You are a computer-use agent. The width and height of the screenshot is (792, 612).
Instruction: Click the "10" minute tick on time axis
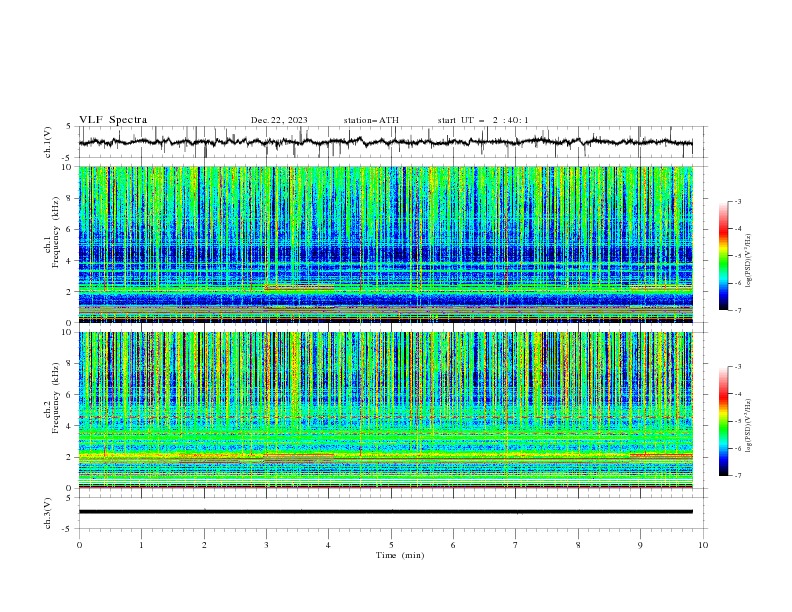[x=703, y=545]
